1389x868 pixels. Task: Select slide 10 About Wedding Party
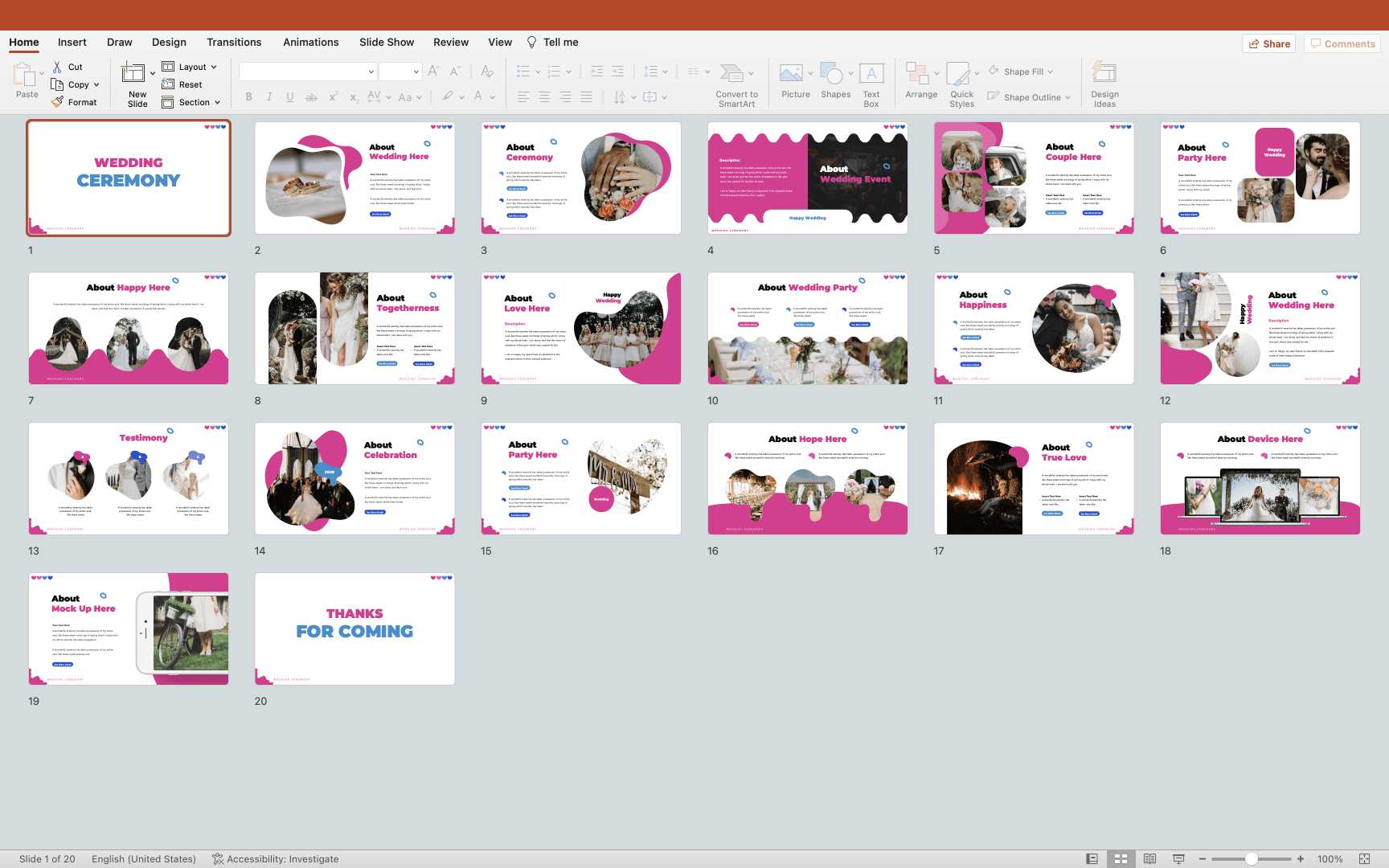(807, 328)
